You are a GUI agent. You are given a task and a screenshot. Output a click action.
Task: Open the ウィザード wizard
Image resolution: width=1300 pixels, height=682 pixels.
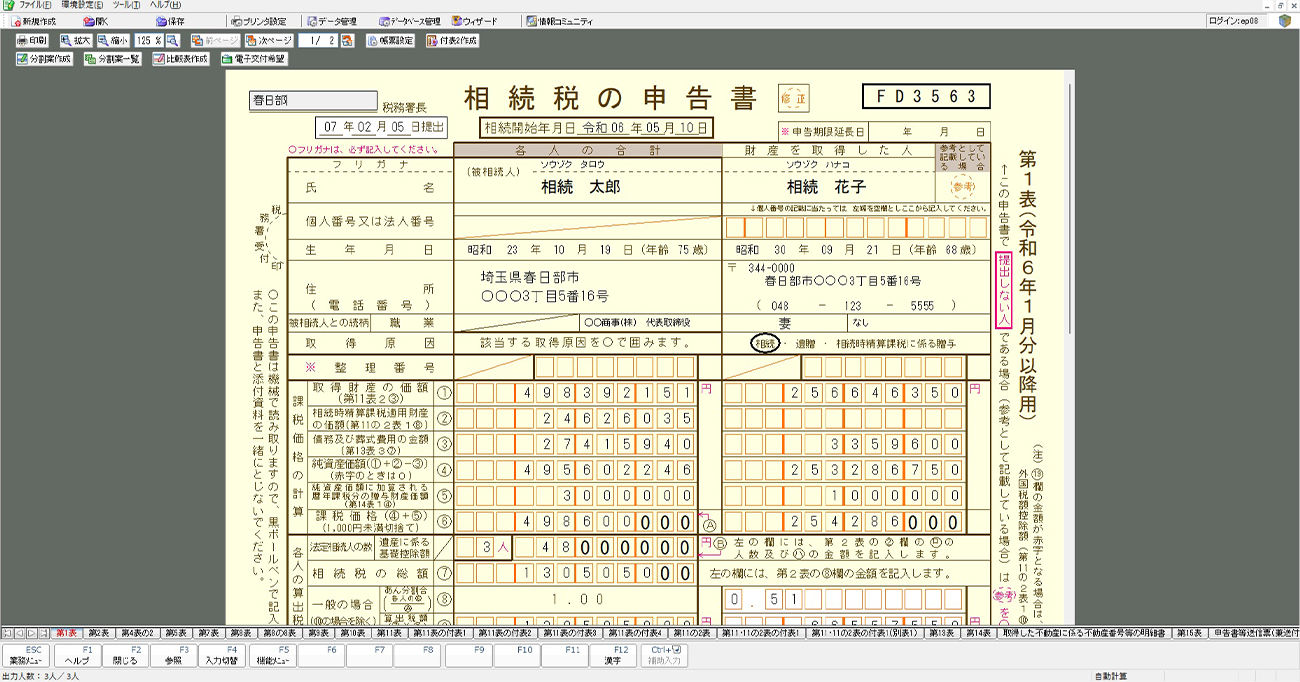pos(474,21)
